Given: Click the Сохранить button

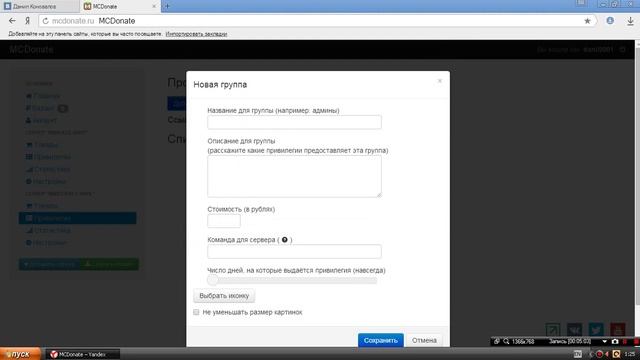Looking at the screenshot, I should tap(380, 340).
